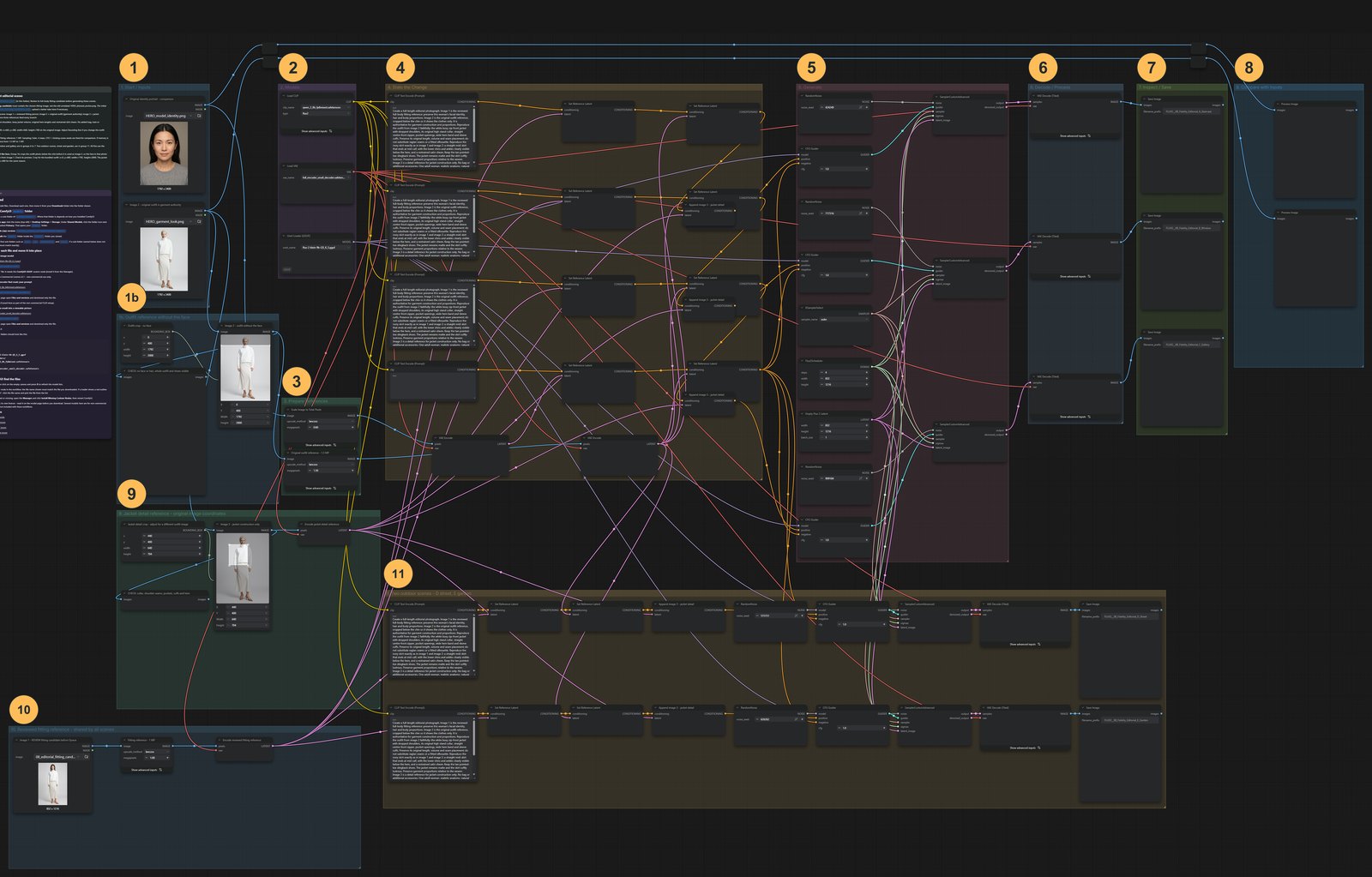This screenshot has height=877, width=1372.
Task: Select the '1. Start / Inputs' group title
Action: [135, 87]
